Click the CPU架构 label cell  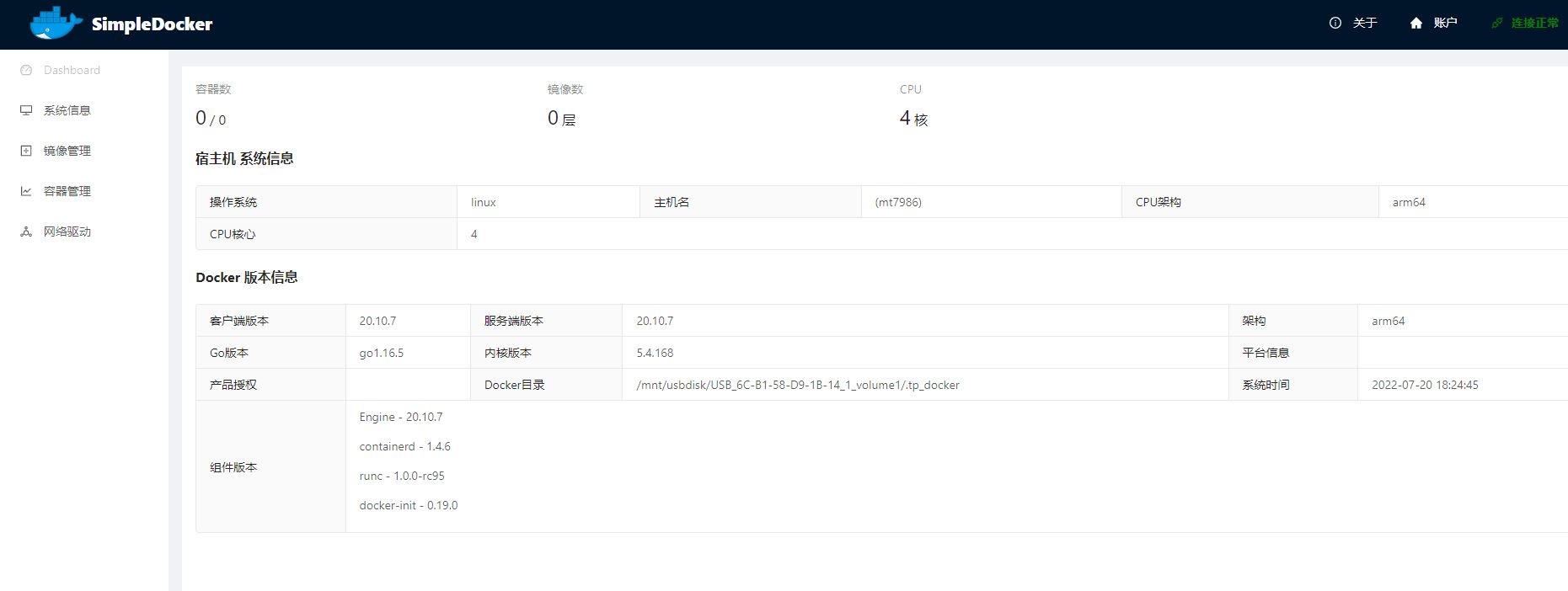pyautogui.click(x=1250, y=202)
